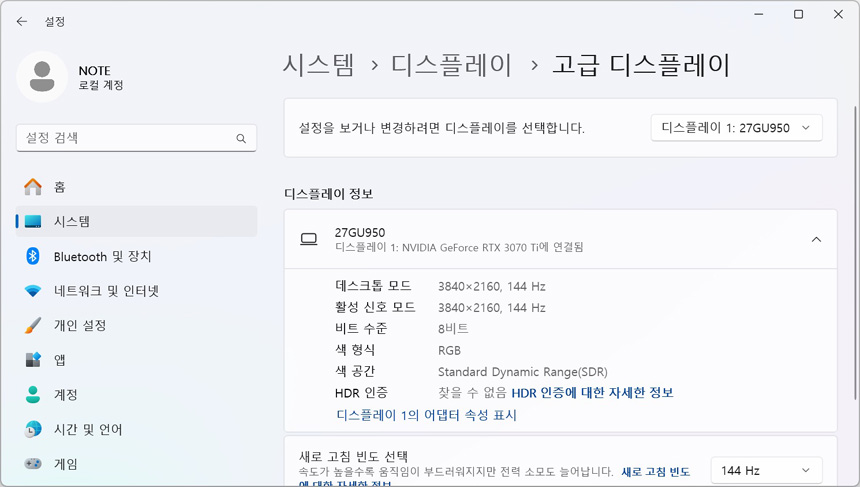Viewport: 860px width, 487px height.
Task: Click the search magnifier icon
Action: (241, 139)
